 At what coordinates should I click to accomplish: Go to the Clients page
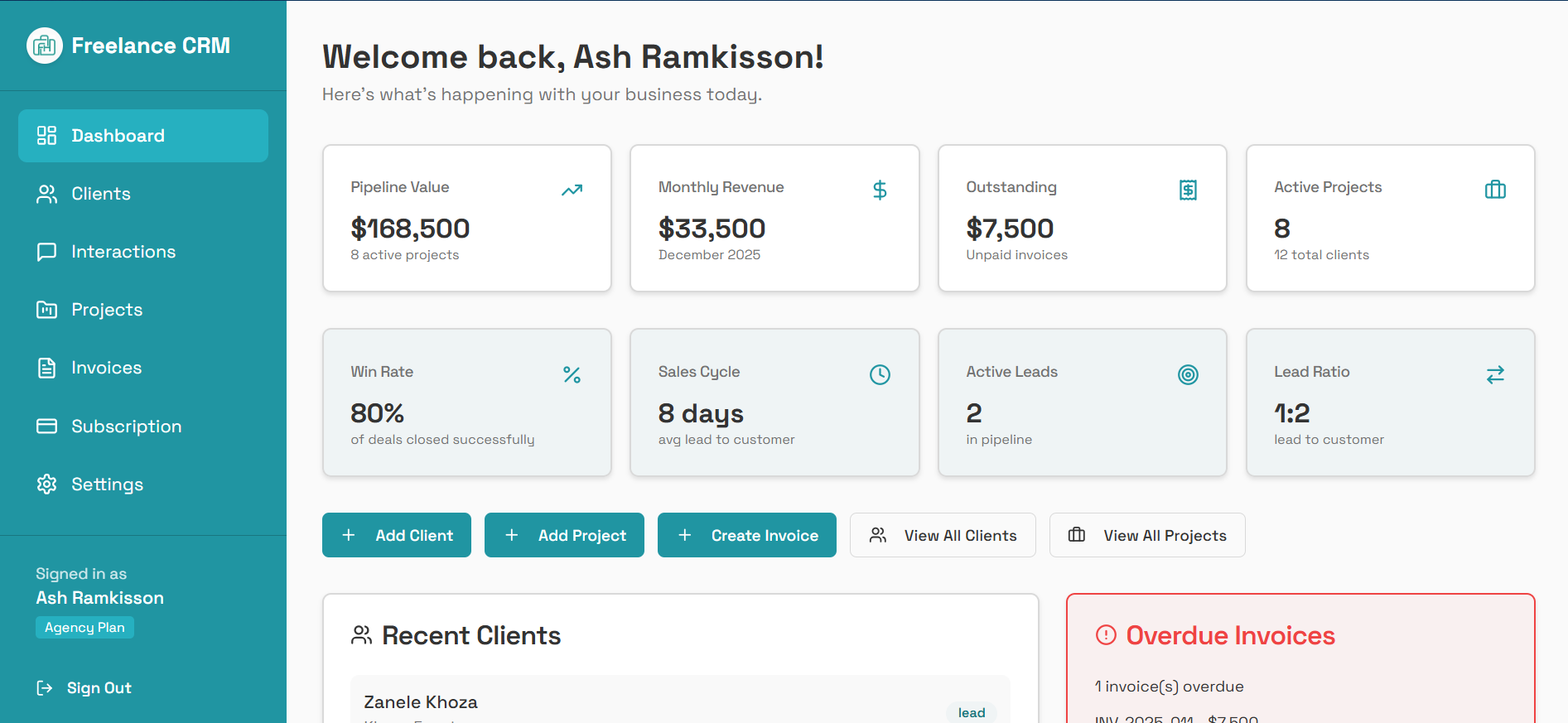pos(143,194)
